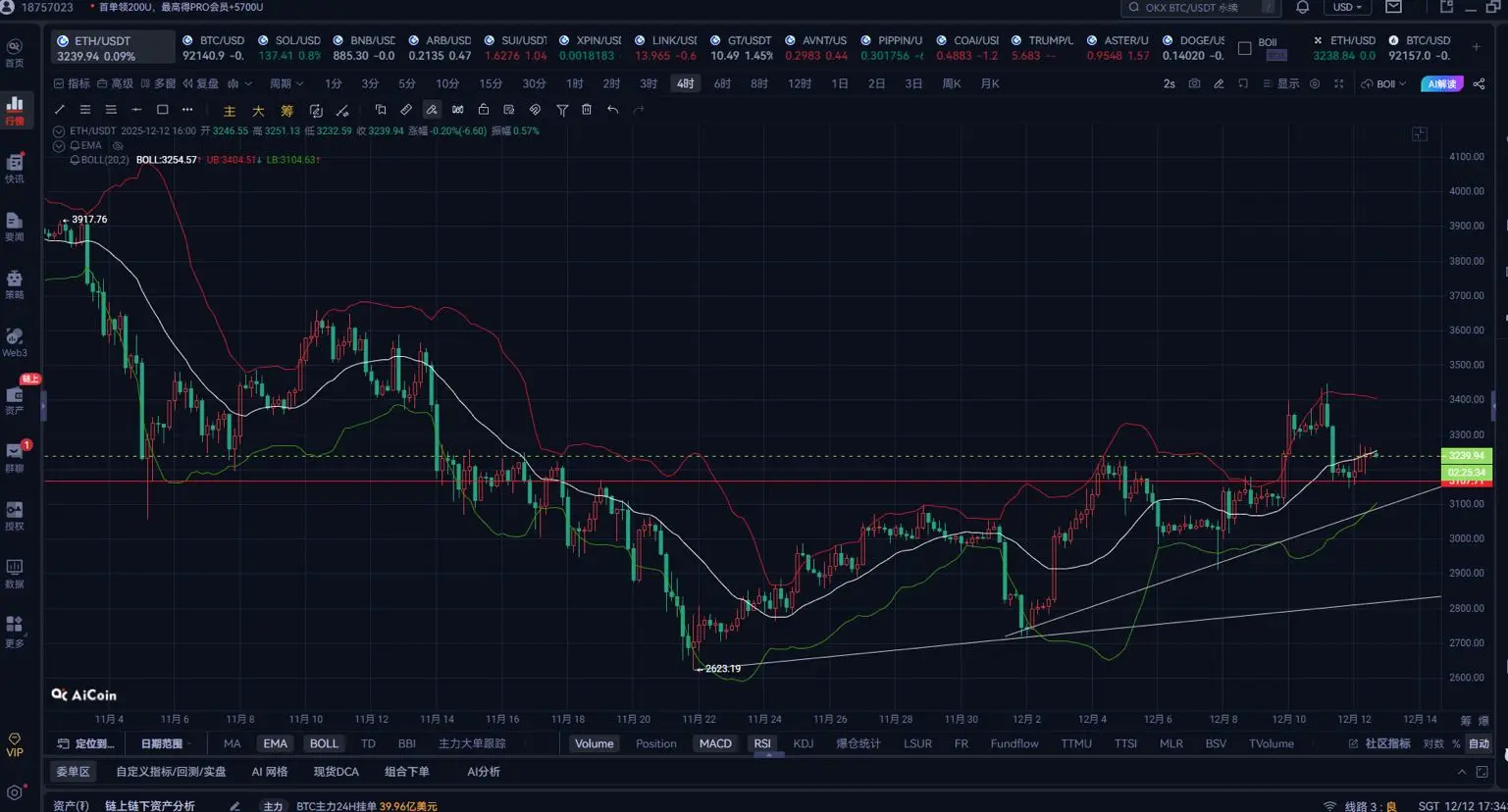Click the 指标 indicators button
The width and height of the screenshot is (1508, 812).
(x=72, y=84)
